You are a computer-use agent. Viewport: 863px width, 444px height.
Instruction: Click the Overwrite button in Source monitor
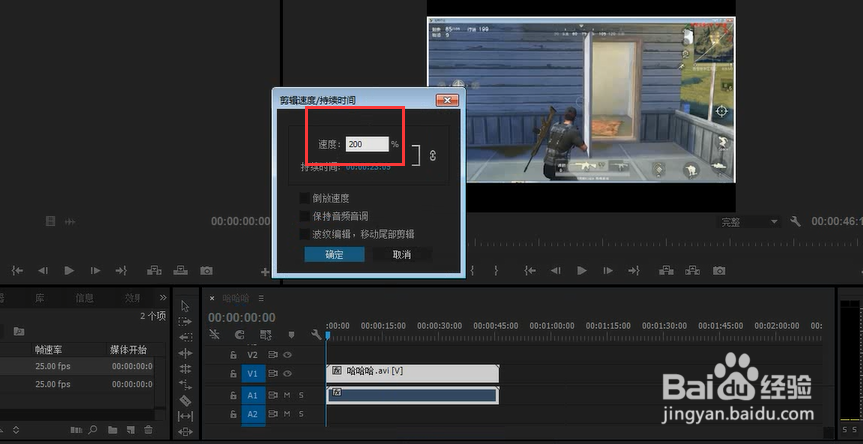(181, 270)
